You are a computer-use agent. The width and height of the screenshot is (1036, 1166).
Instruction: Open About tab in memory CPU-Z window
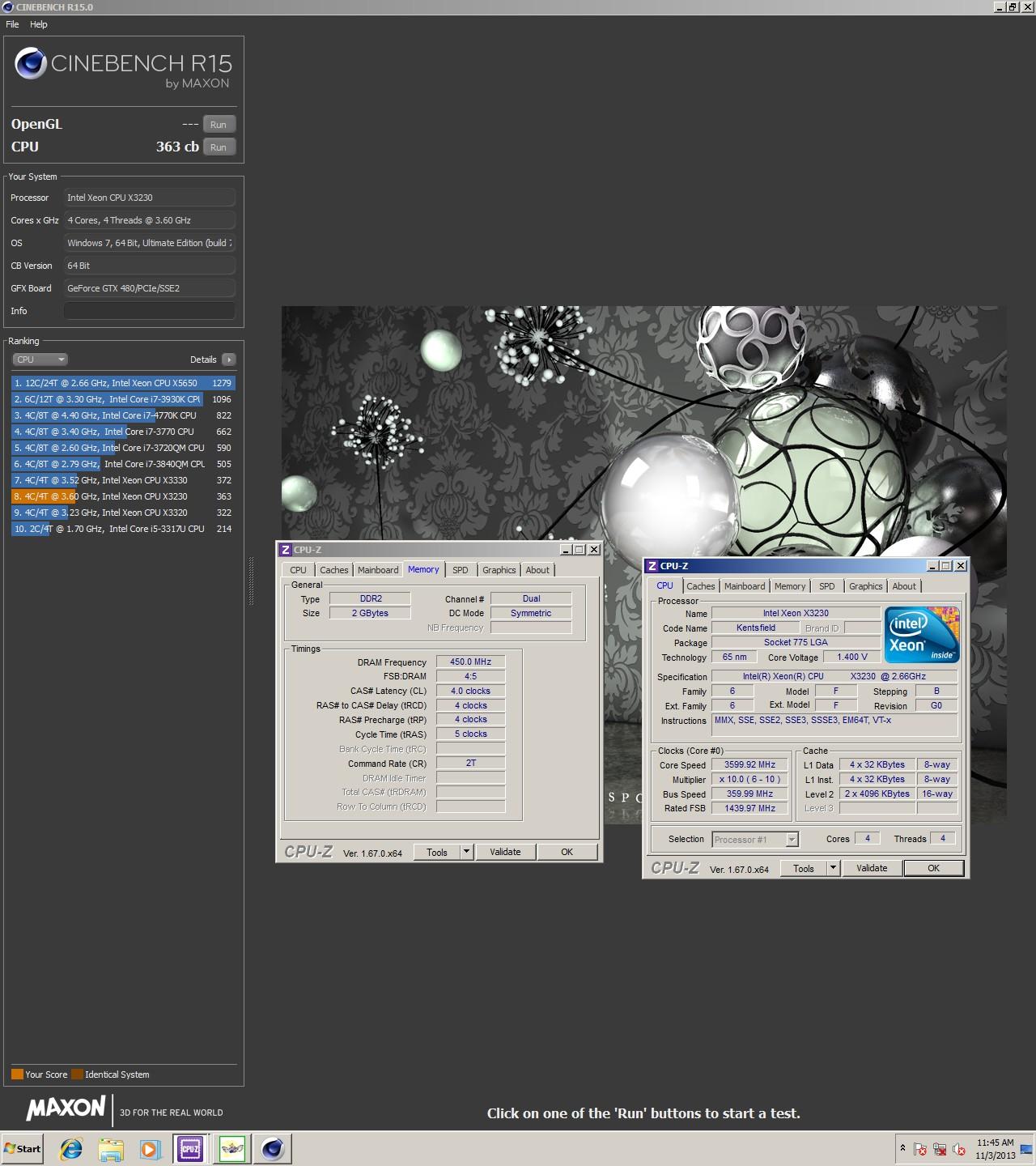[537, 570]
